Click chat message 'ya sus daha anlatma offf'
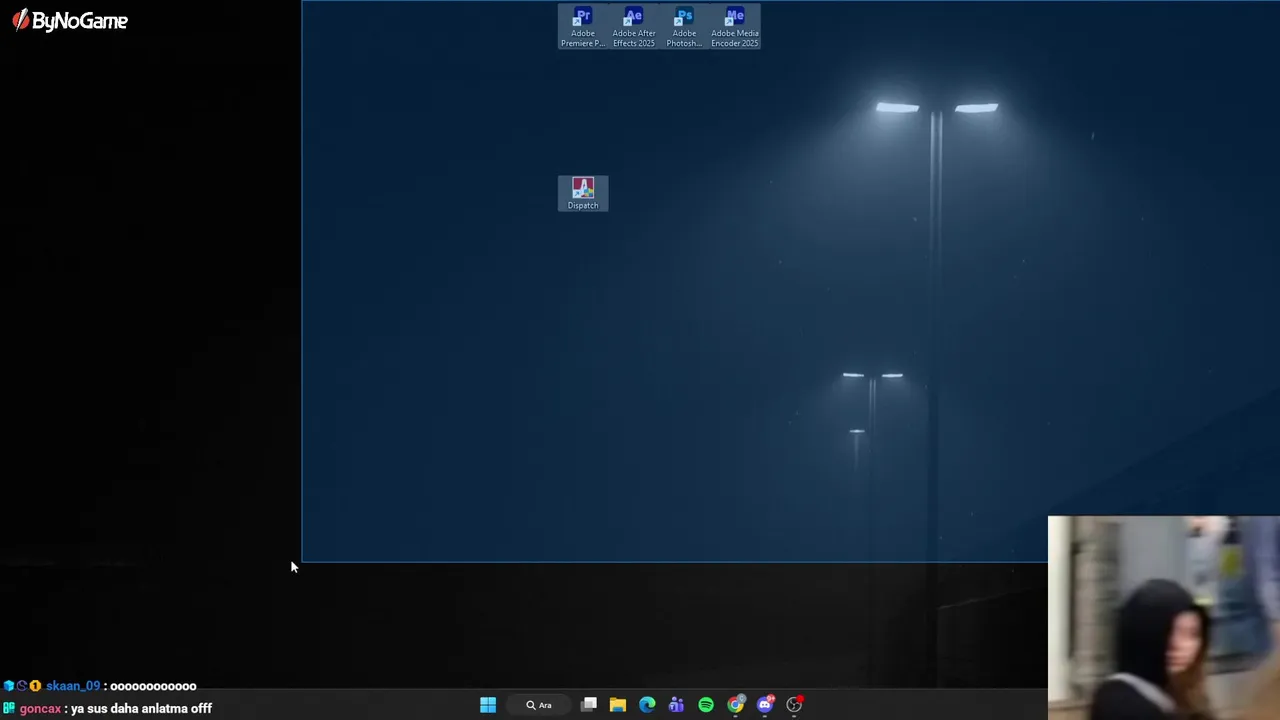1280x720 pixels. point(141,708)
